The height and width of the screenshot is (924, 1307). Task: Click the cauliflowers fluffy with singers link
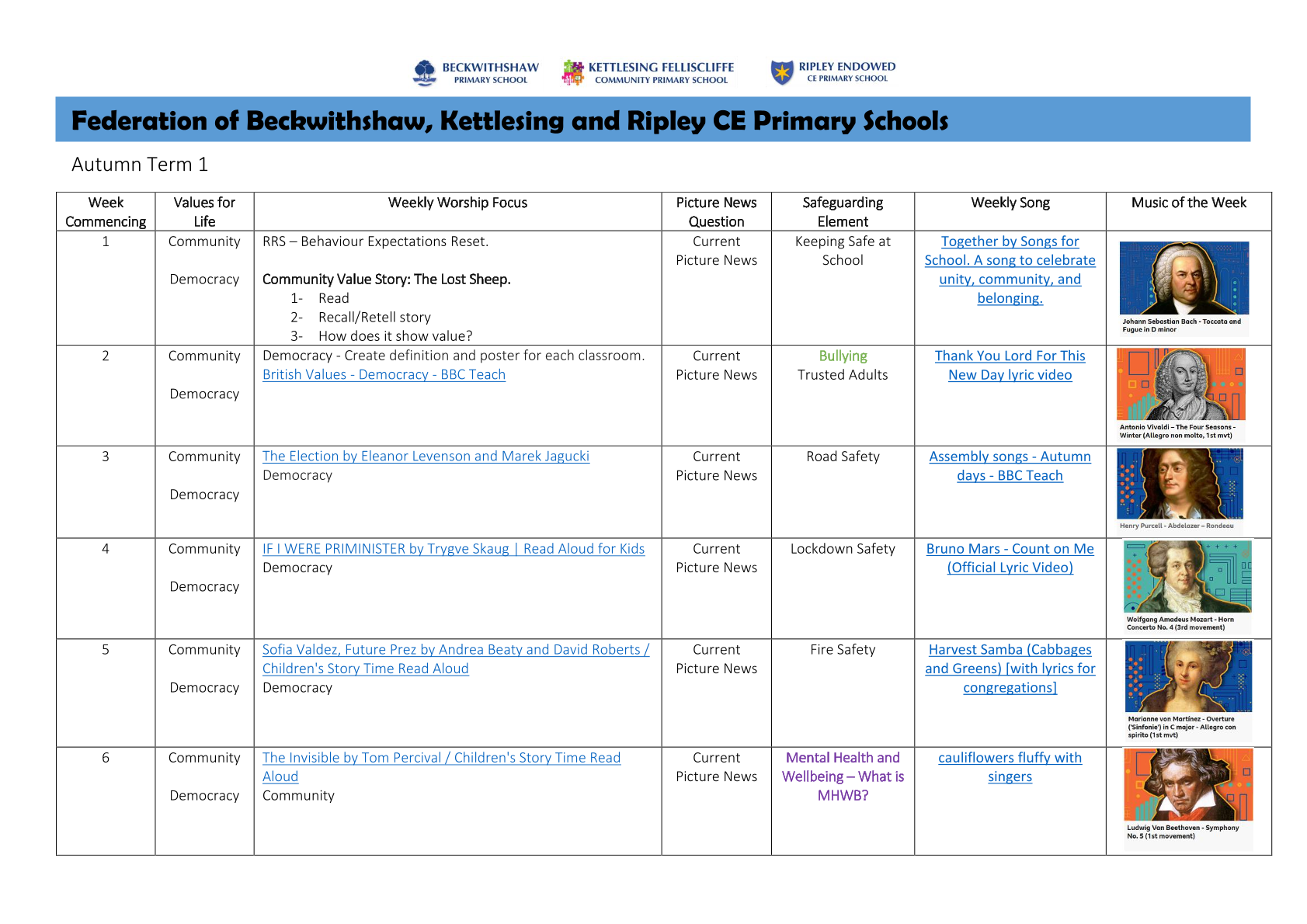1010,758
